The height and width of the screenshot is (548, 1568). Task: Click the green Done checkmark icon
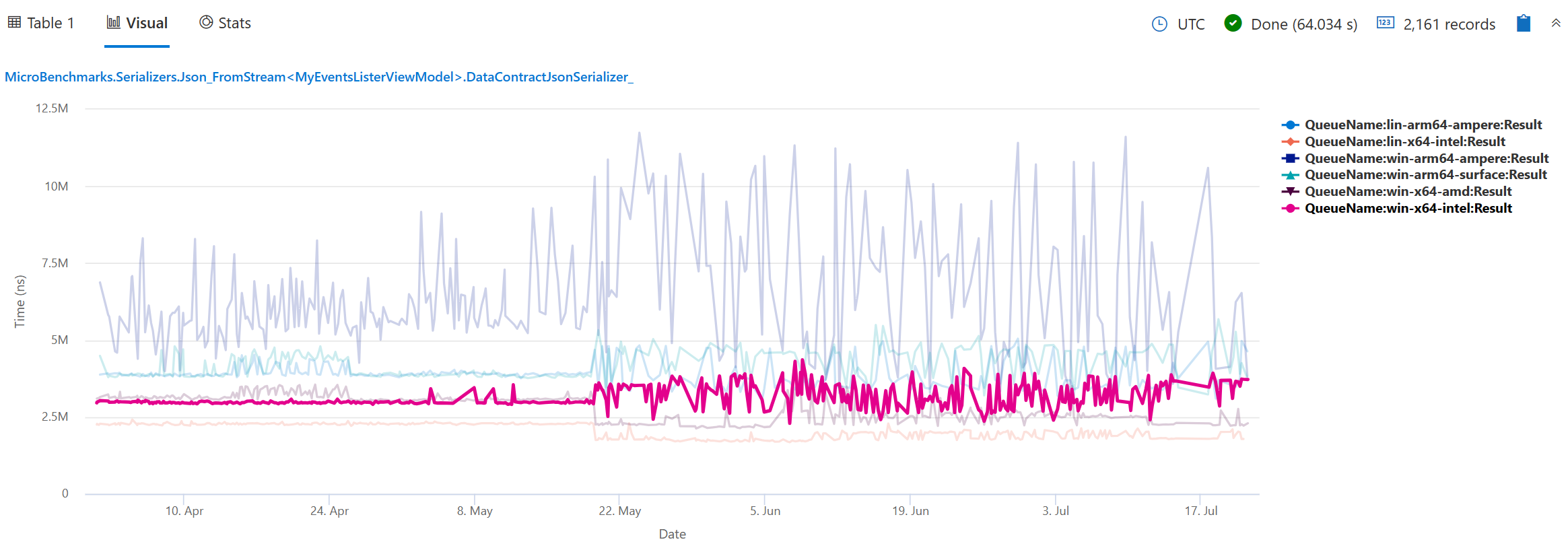(1233, 23)
